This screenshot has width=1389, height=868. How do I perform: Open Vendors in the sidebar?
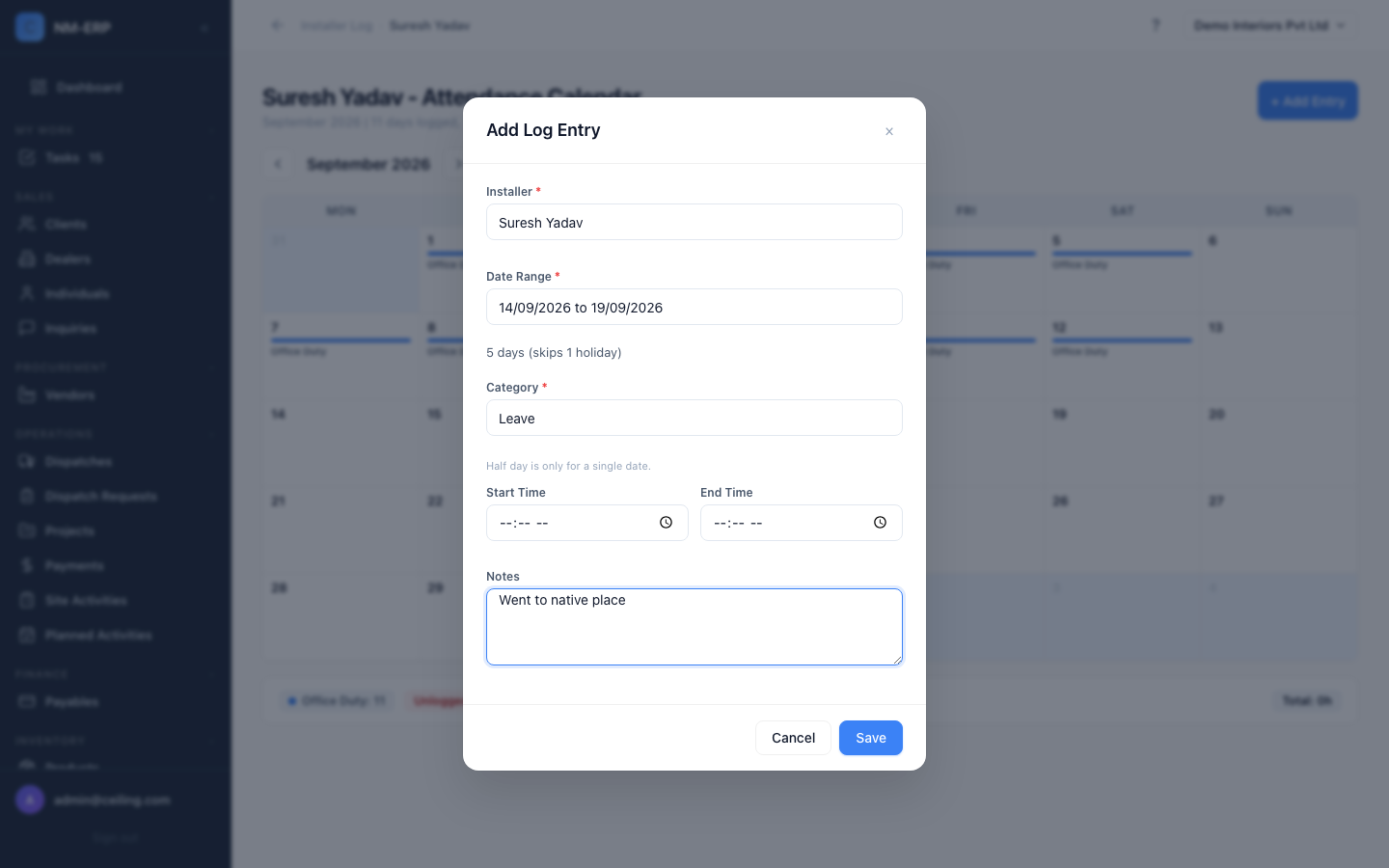(116, 394)
